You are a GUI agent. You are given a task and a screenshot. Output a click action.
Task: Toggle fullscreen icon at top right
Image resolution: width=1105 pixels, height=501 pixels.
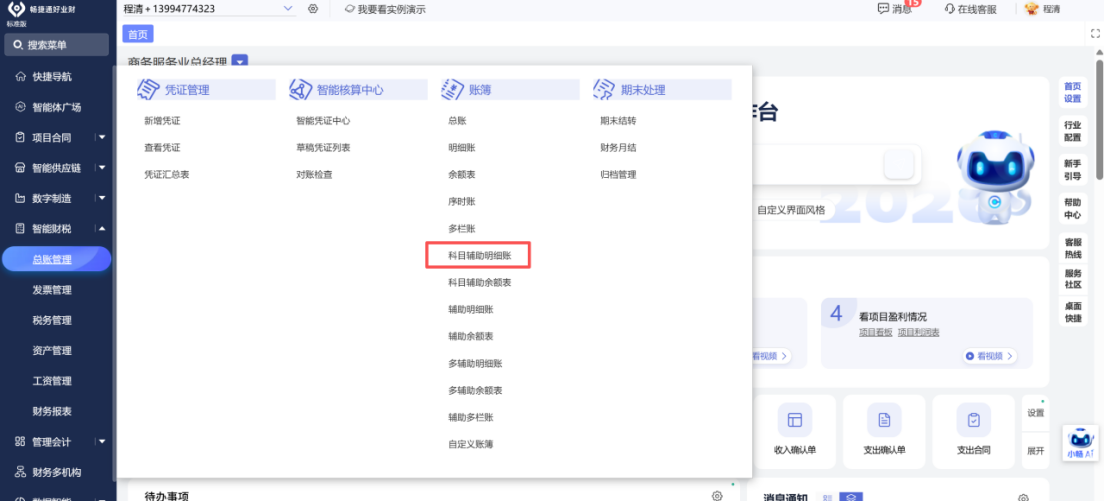pyautogui.click(x=1095, y=33)
